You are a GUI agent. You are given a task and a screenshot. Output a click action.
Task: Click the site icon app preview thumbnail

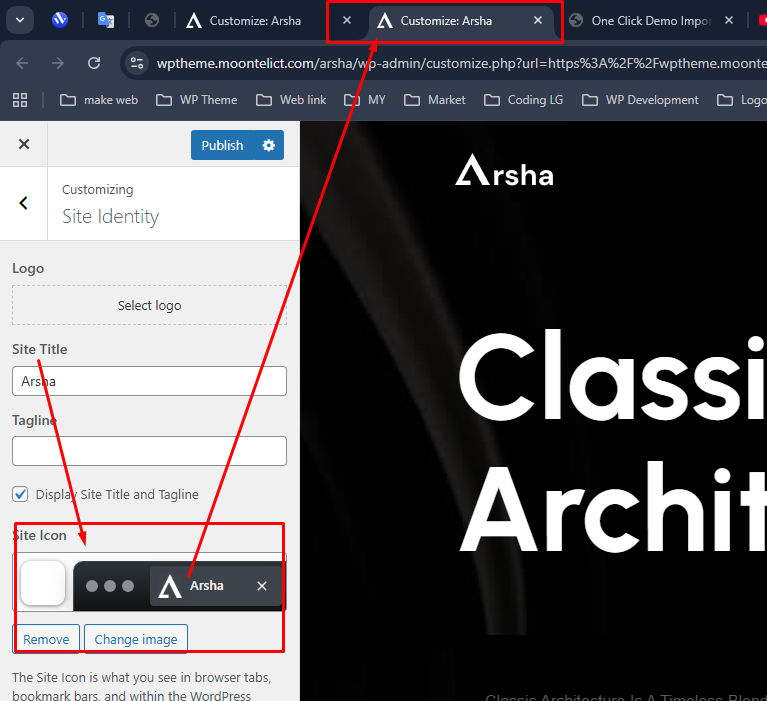43,583
